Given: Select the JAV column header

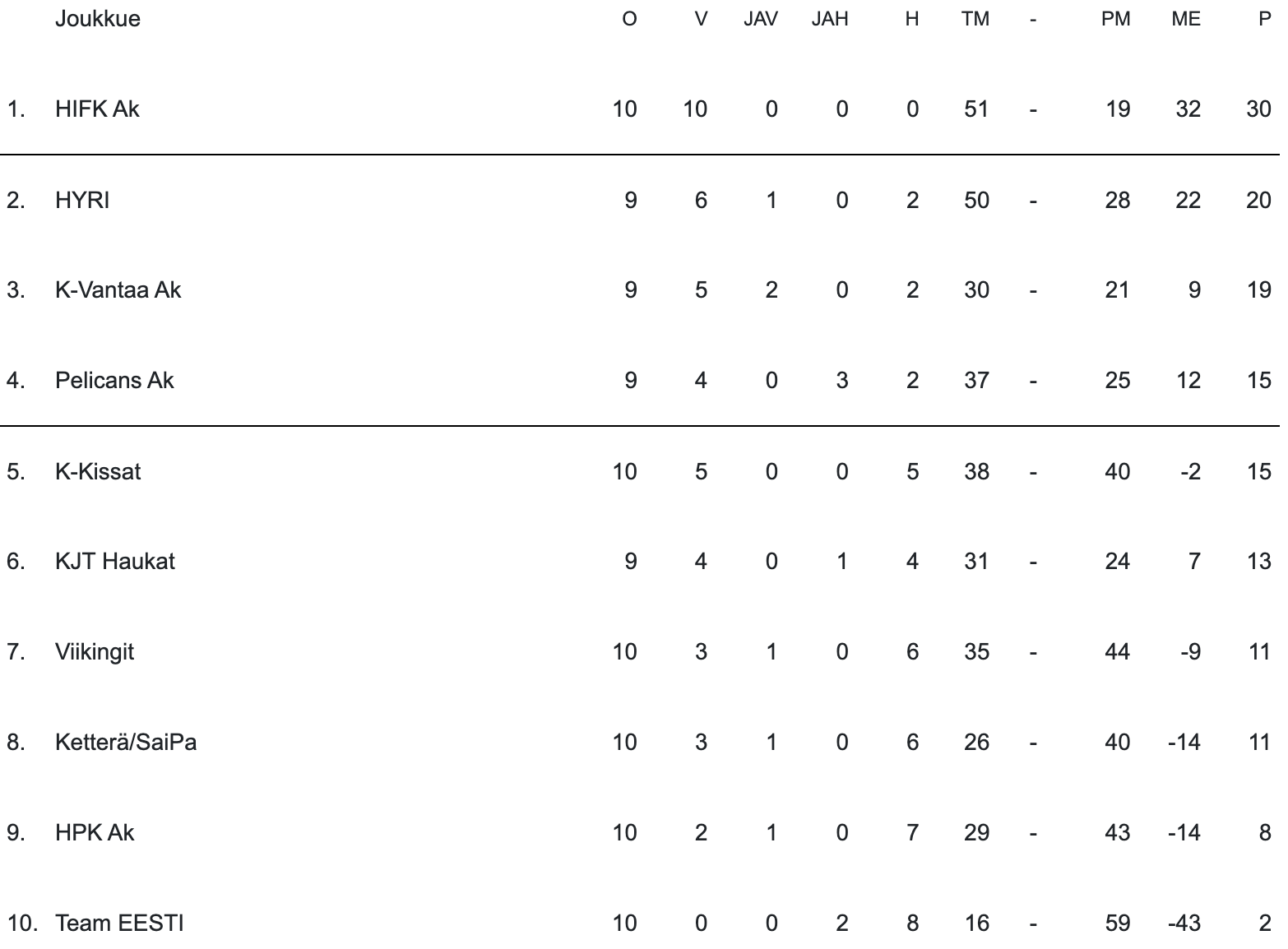Looking at the screenshot, I should coord(761,19).
